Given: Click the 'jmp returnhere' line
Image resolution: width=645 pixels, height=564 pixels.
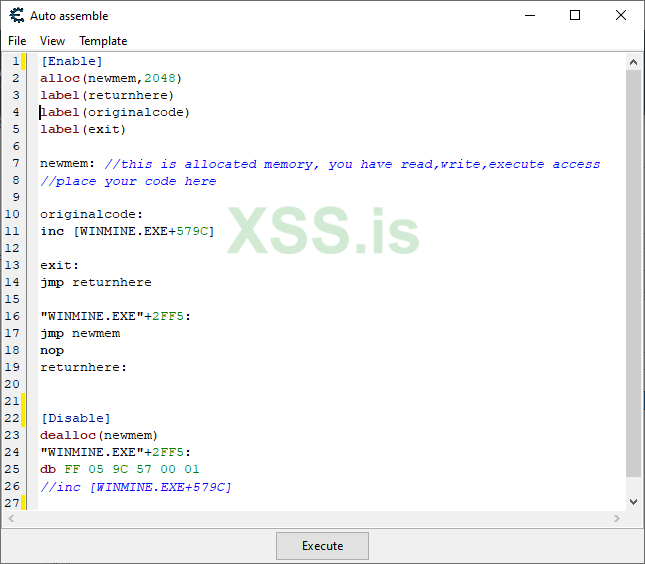Looking at the screenshot, I should (x=96, y=282).
